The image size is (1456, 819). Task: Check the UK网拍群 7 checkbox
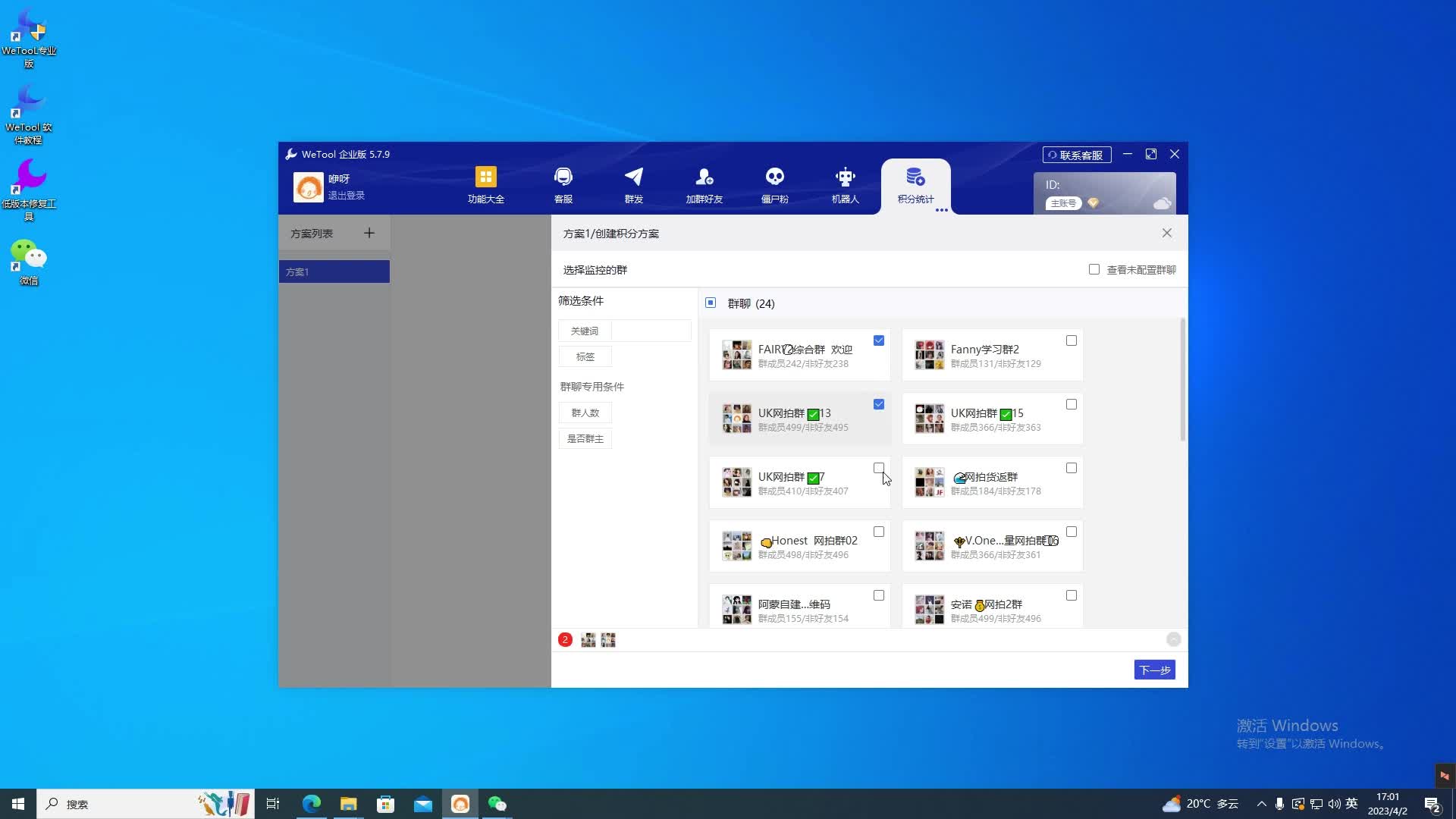pos(878,468)
